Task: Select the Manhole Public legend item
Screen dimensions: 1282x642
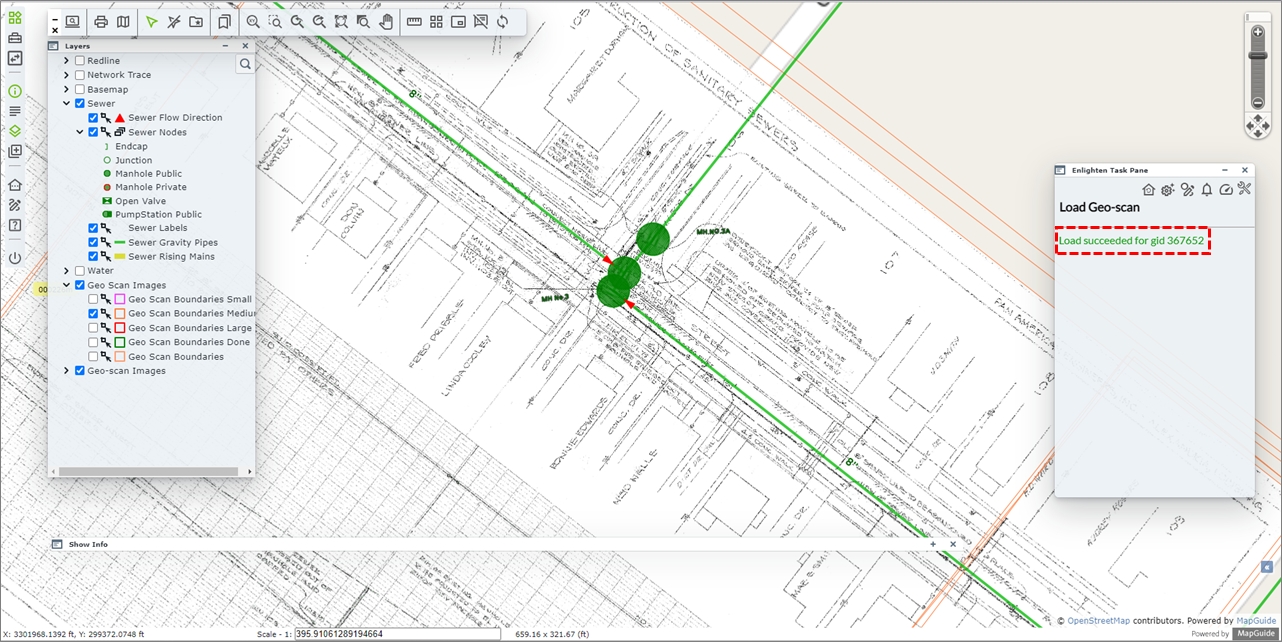Action: [148, 174]
